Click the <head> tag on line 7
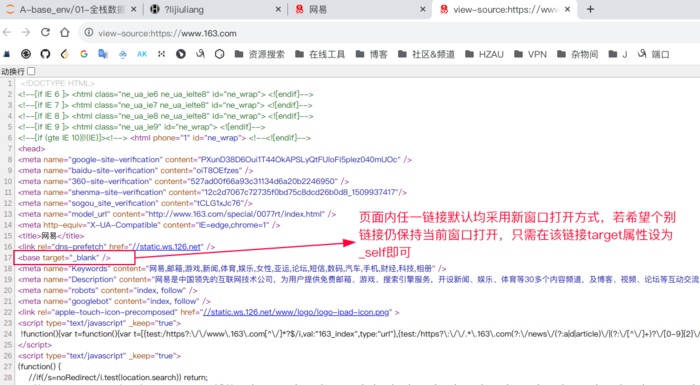The width and height of the screenshot is (700, 385). point(31,149)
